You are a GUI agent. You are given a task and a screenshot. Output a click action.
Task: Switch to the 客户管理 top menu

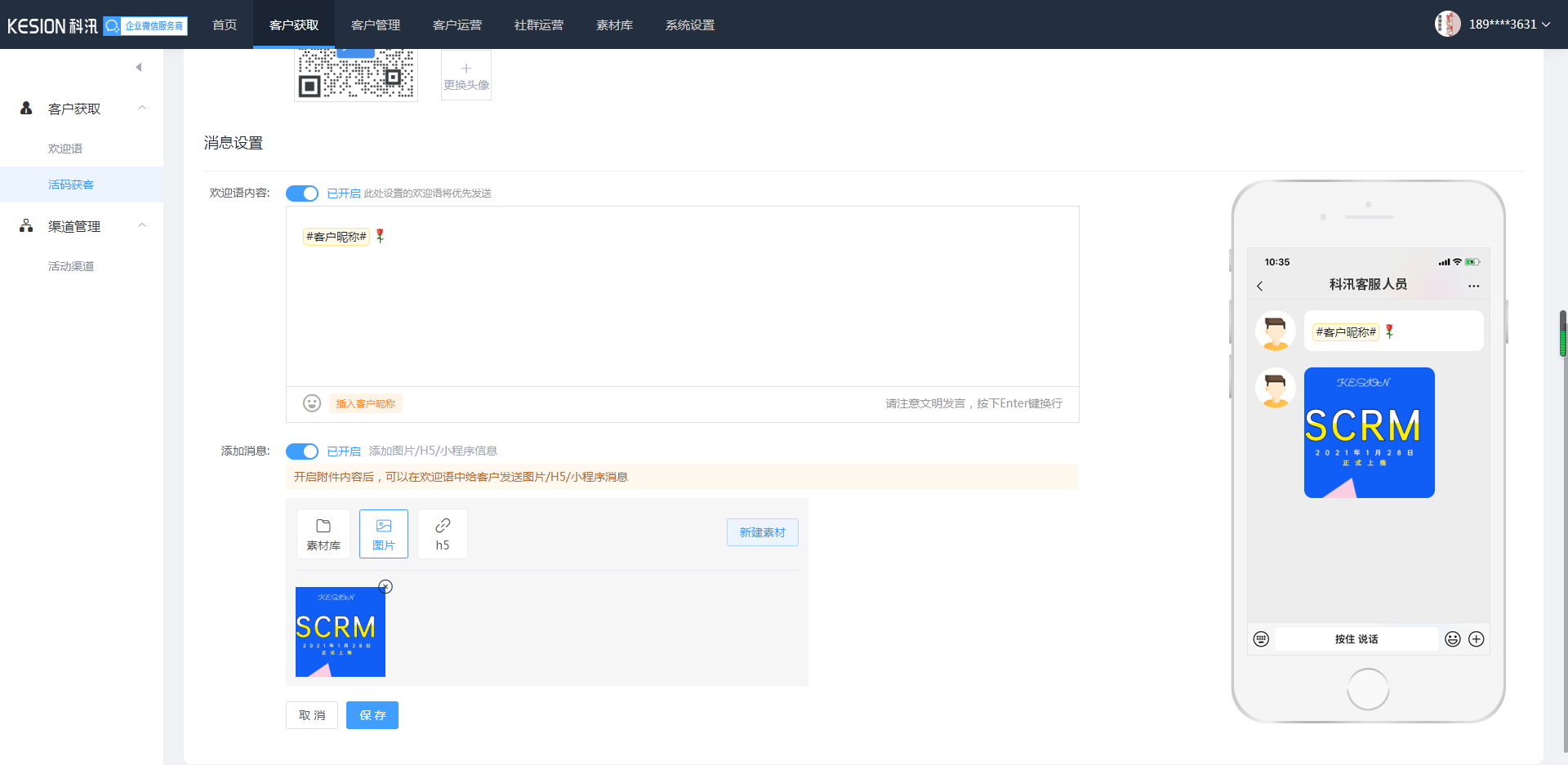point(376,24)
